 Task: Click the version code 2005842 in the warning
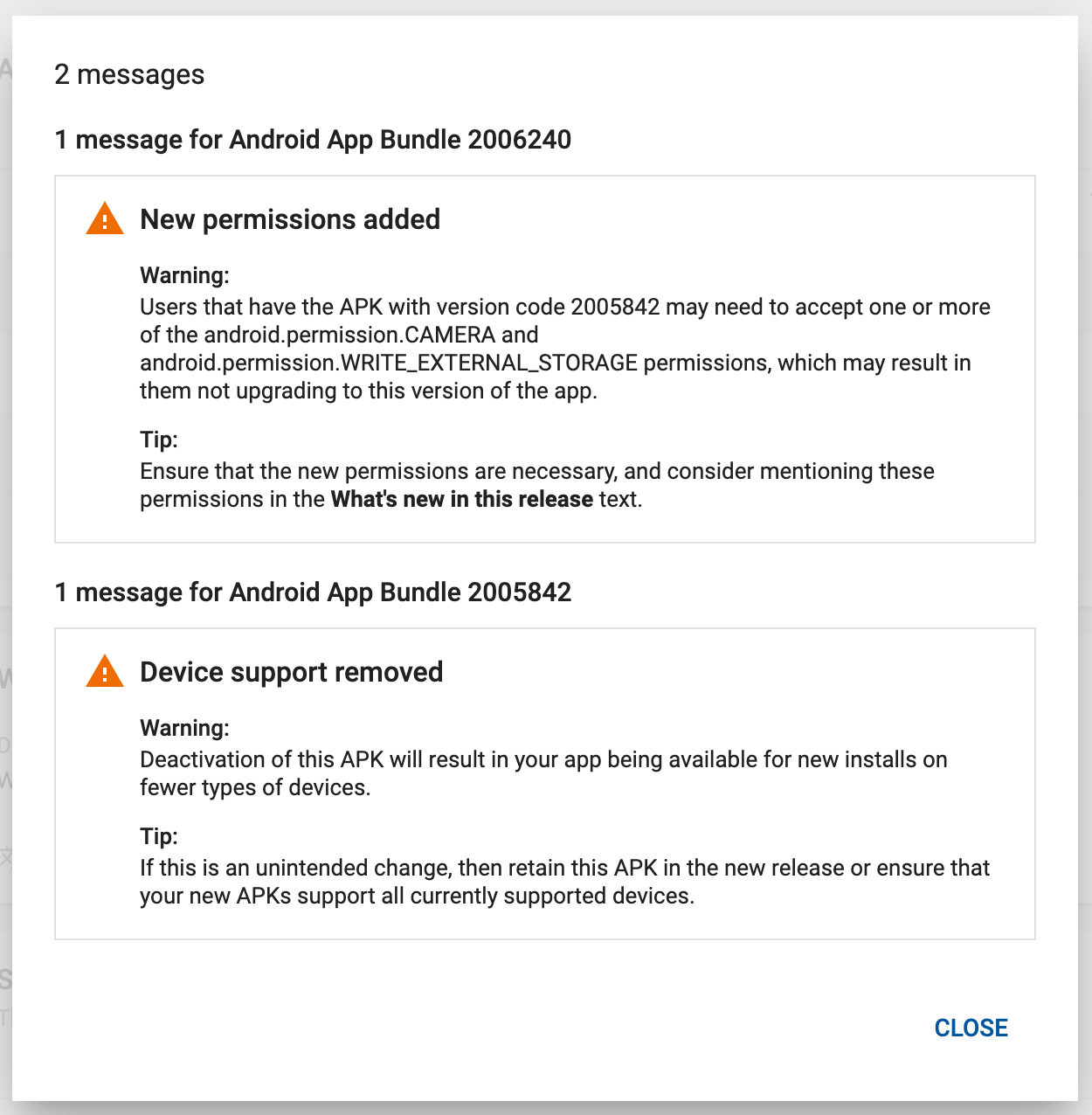click(x=605, y=307)
